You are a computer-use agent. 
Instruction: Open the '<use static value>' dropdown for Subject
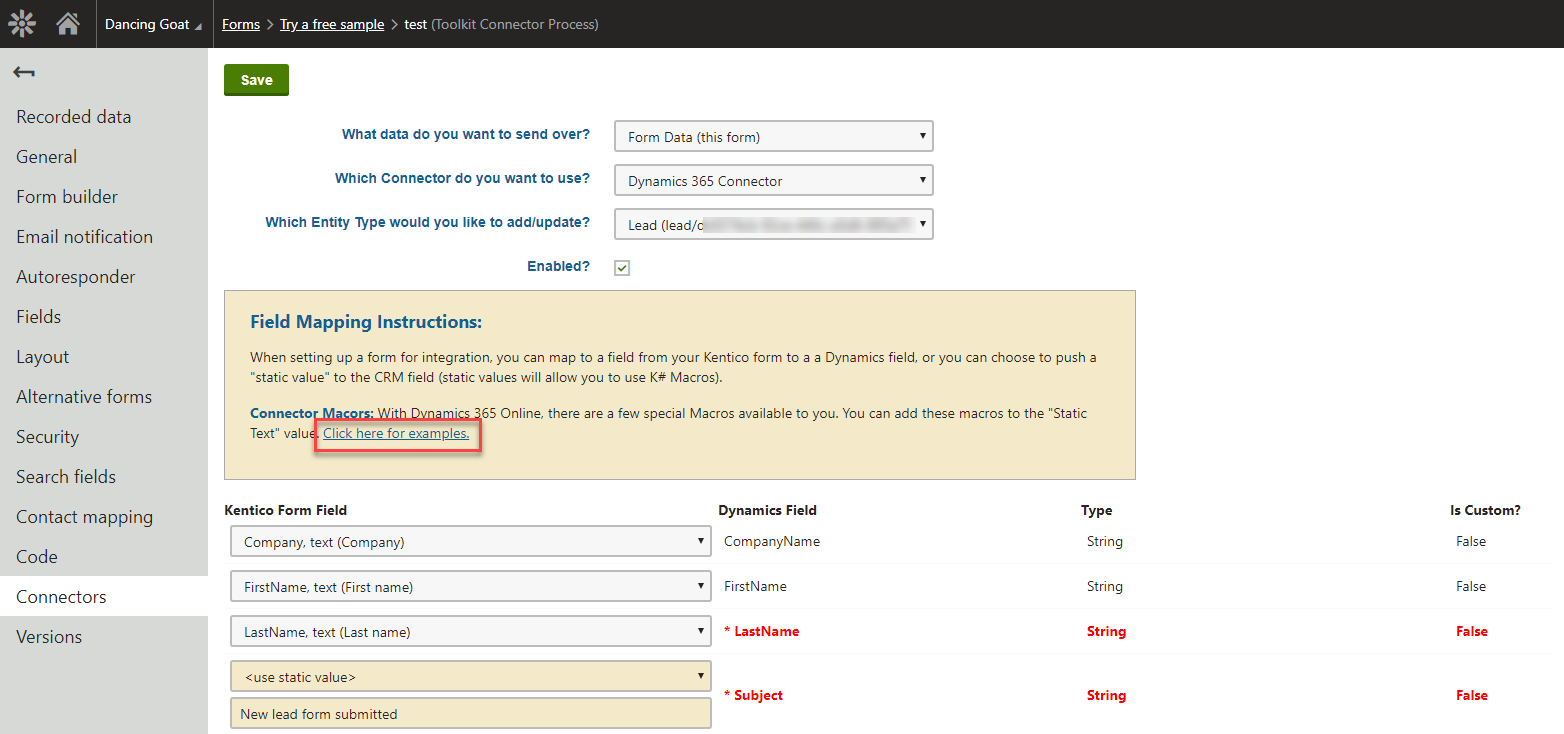[x=470, y=676]
